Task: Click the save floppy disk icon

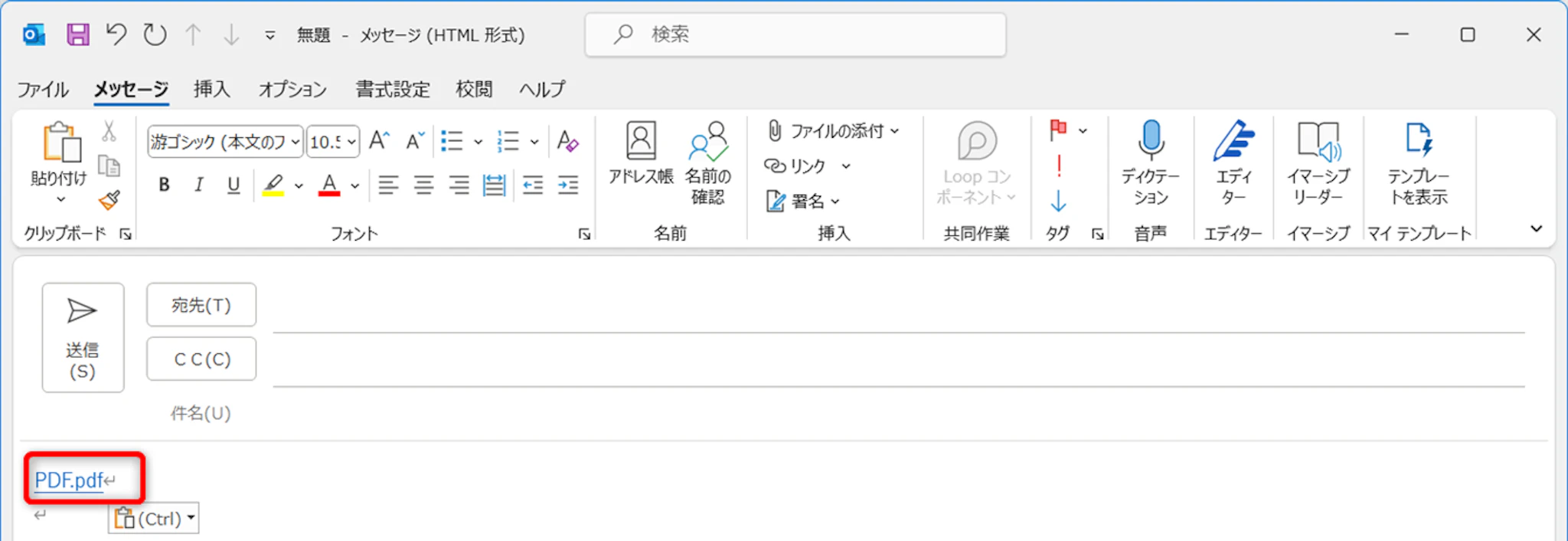Action: (77, 34)
